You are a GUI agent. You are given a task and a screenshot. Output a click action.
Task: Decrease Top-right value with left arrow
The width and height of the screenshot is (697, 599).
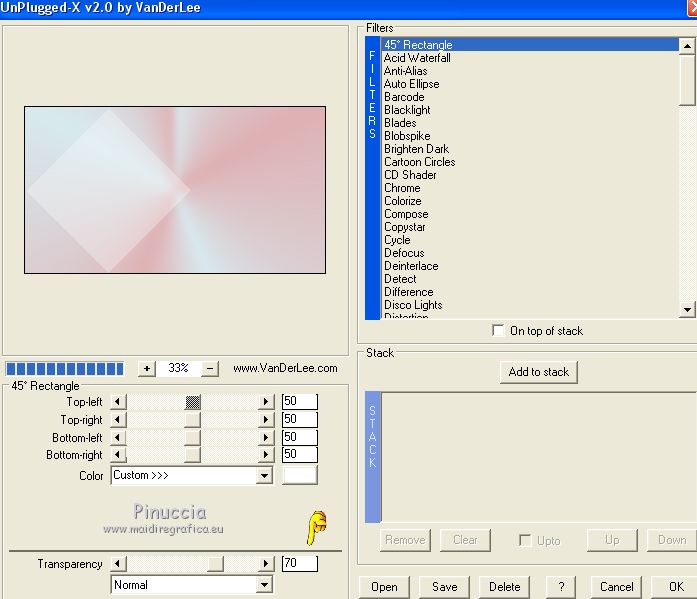(x=118, y=419)
